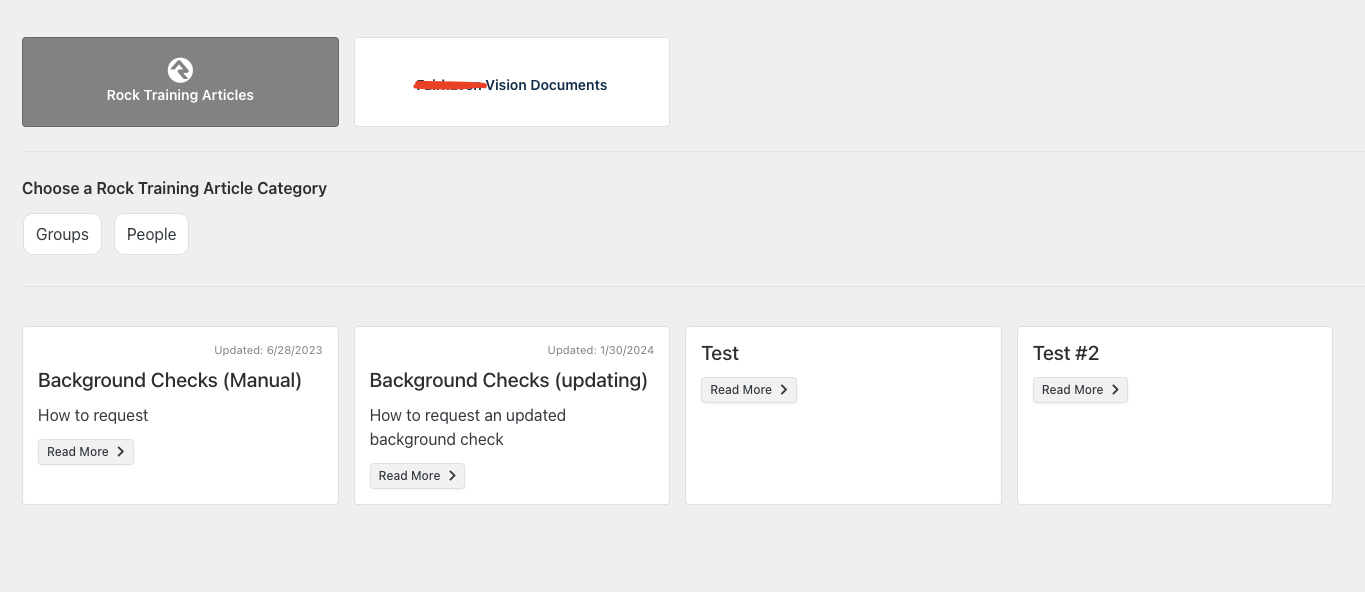This screenshot has height=592, width=1365.
Task: Open Read More for Background Checks (Manual)
Action: click(x=85, y=452)
